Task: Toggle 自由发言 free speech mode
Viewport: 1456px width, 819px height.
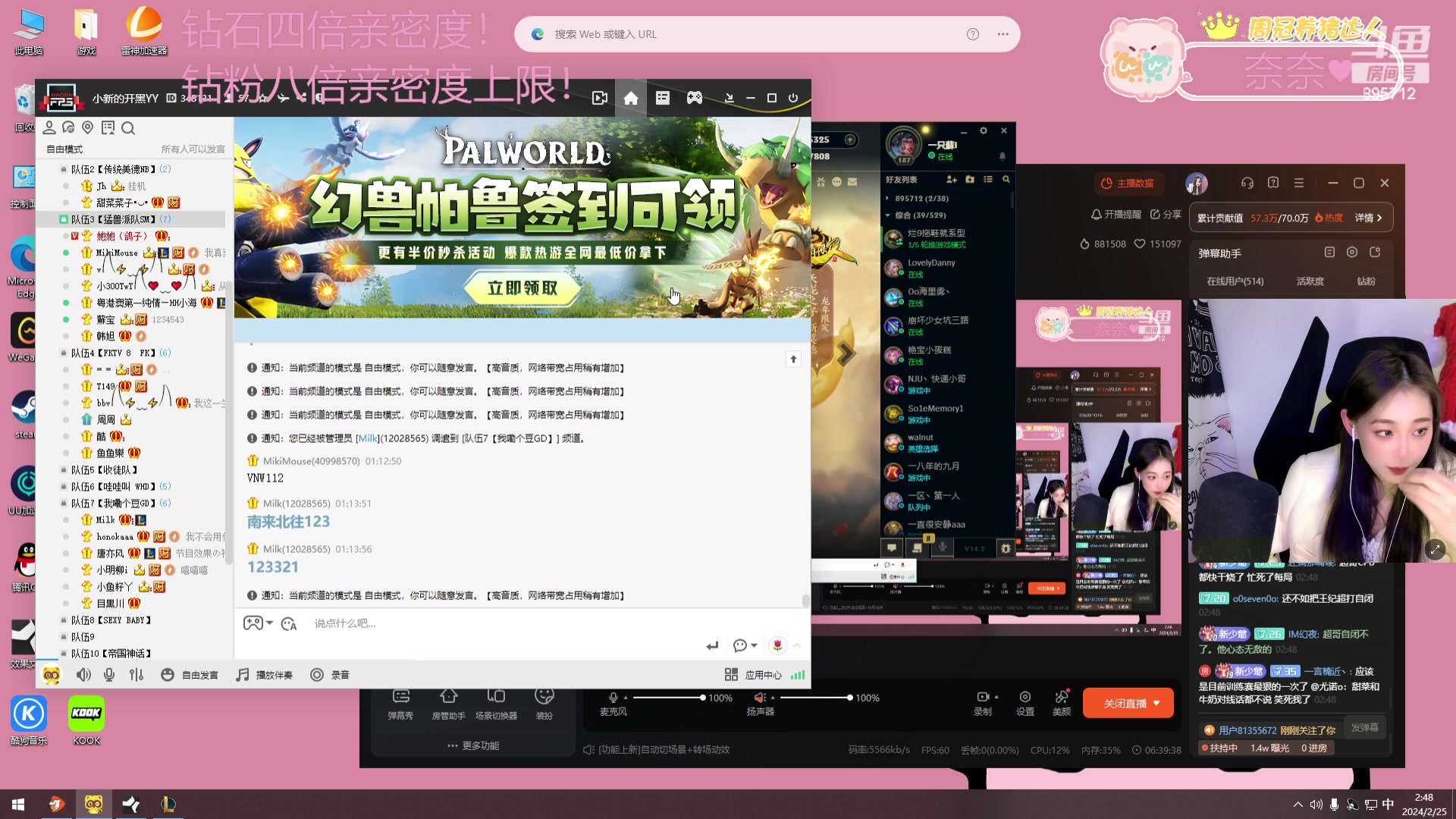Action: click(190, 674)
